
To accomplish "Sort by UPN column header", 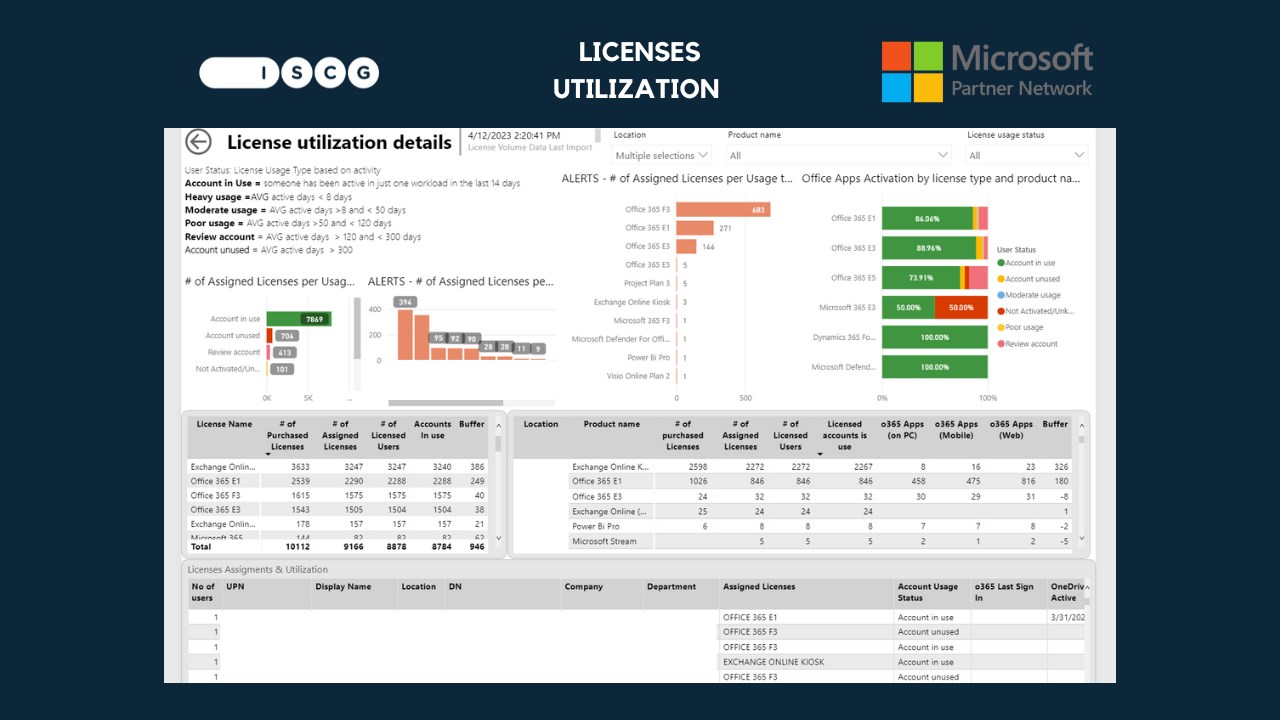I will click(235, 587).
